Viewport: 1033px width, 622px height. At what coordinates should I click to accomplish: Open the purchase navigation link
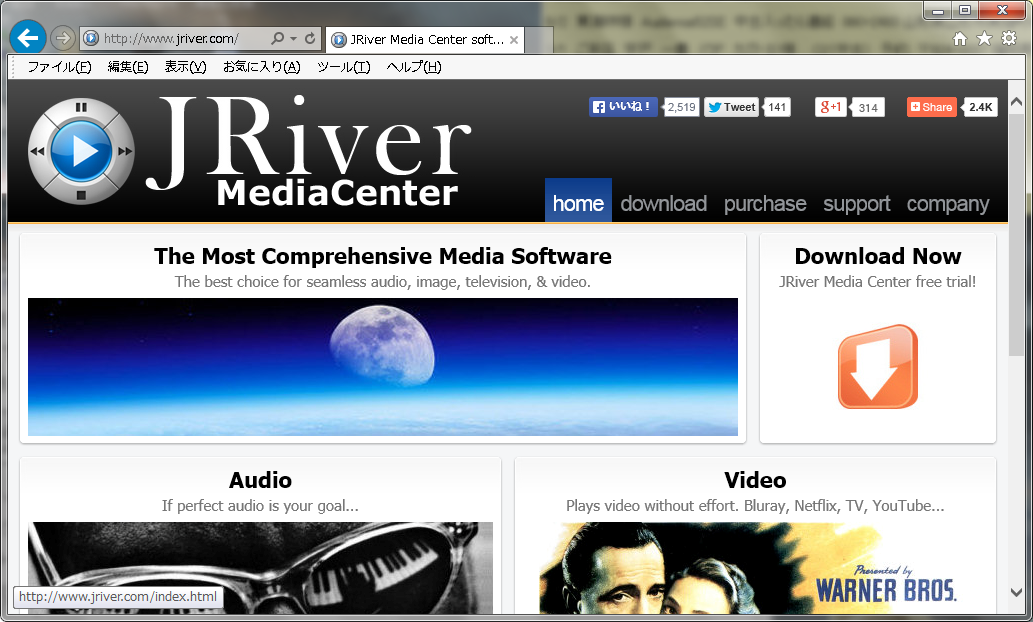(765, 204)
